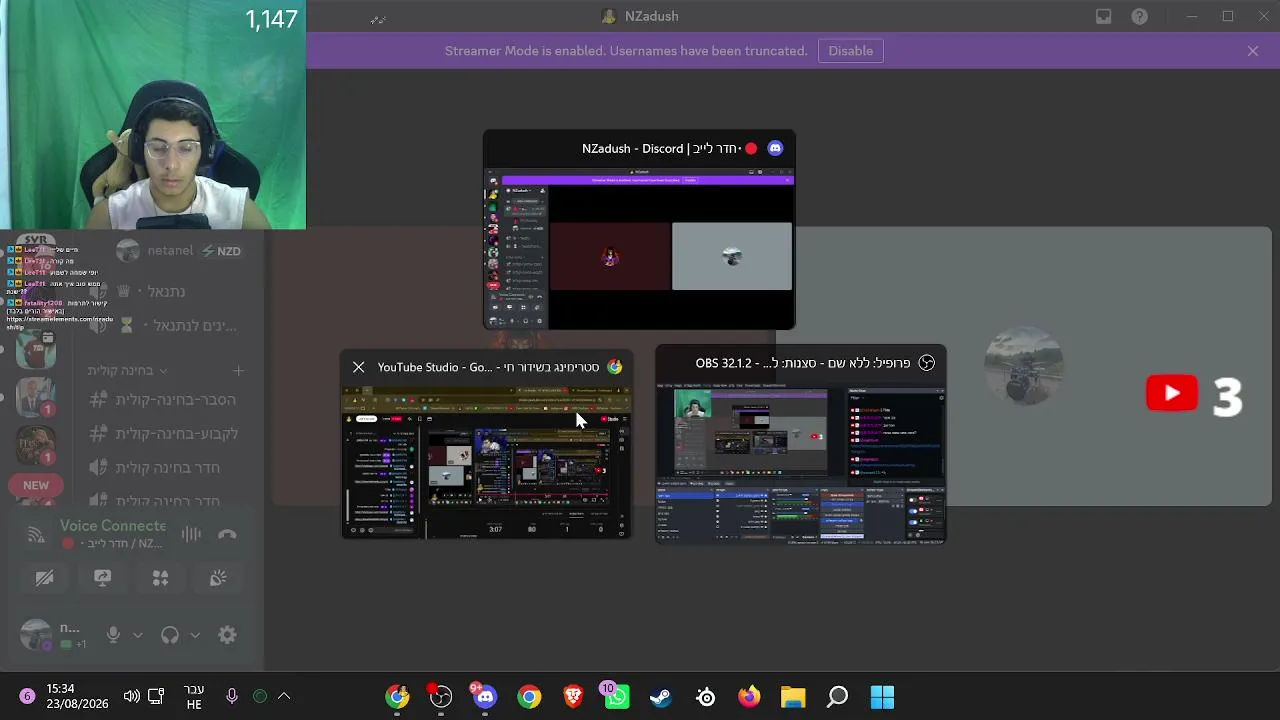This screenshot has width=1280, height=720.
Task: Close the YouTube Studio window preview
Action: click(x=358, y=367)
